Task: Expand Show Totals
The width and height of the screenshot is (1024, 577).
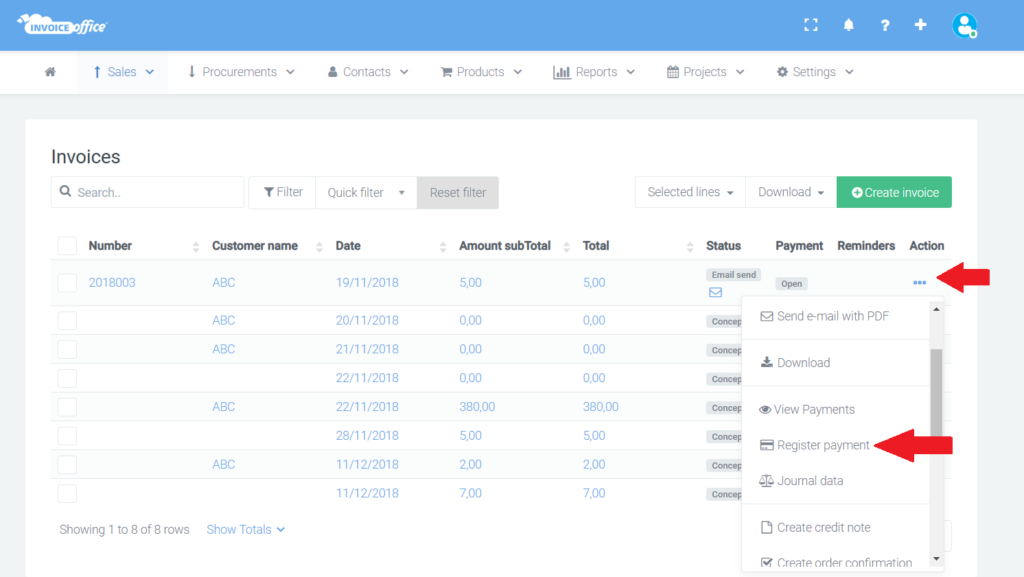Action: click(246, 529)
